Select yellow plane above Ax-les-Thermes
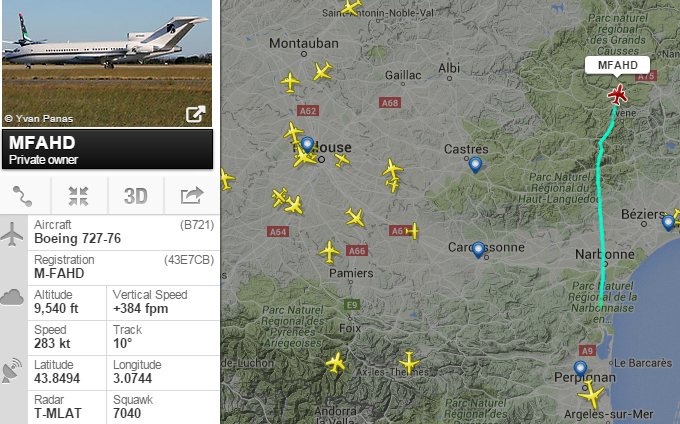This screenshot has width=680, height=424. click(409, 362)
